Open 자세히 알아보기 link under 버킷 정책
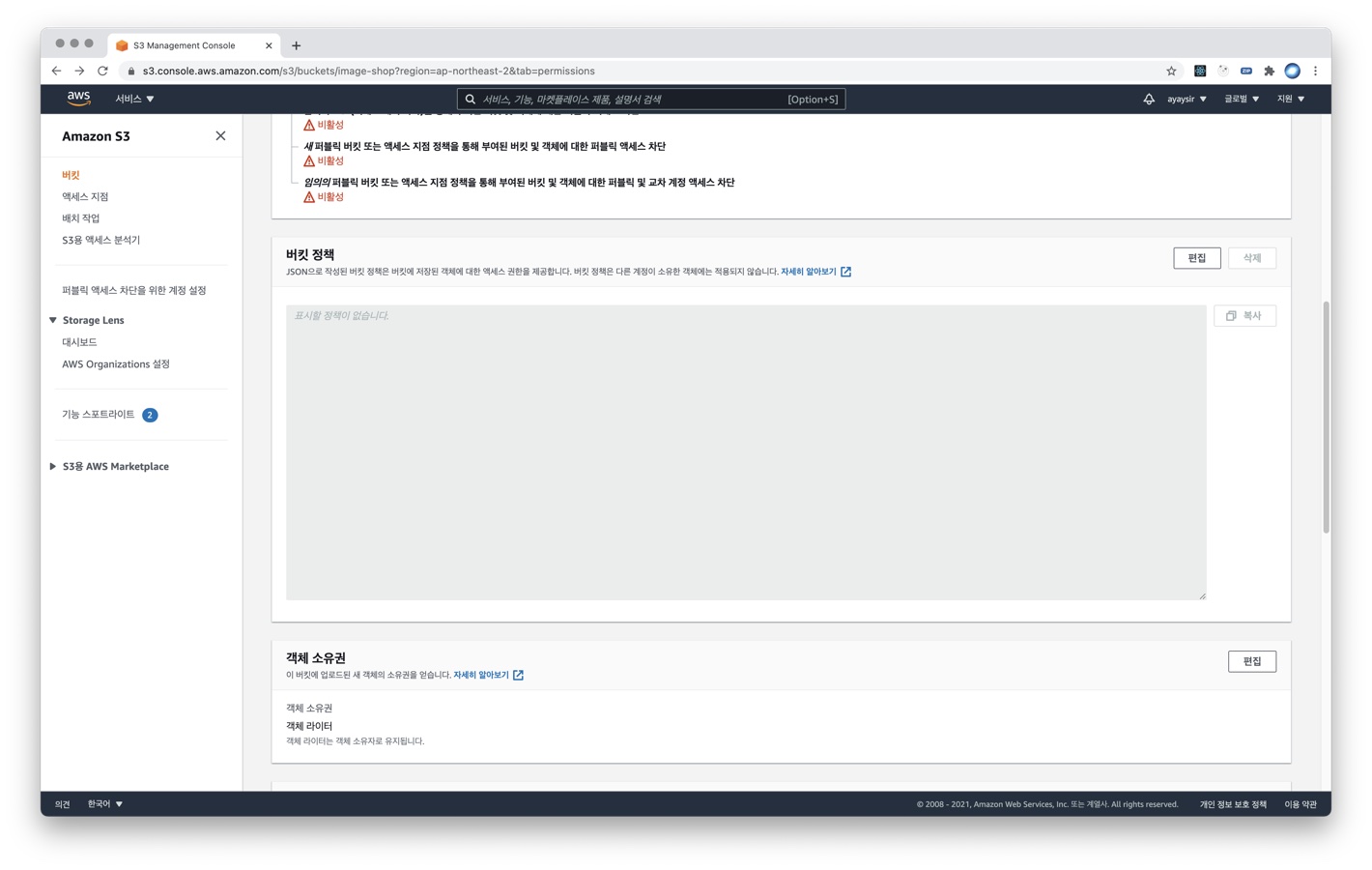1372x870 pixels. click(x=809, y=272)
